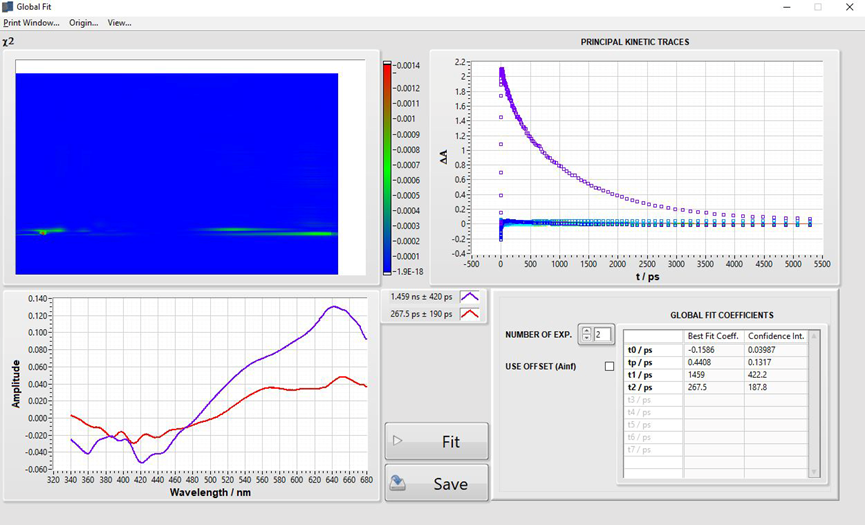This screenshot has height=525, width=865.
Task: Click the -0.0014 color scale label
Action: [x=407, y=65]
